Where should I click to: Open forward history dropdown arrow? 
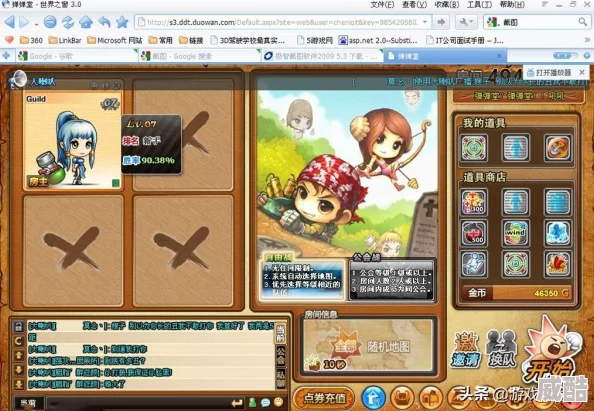tap(36, 24)
